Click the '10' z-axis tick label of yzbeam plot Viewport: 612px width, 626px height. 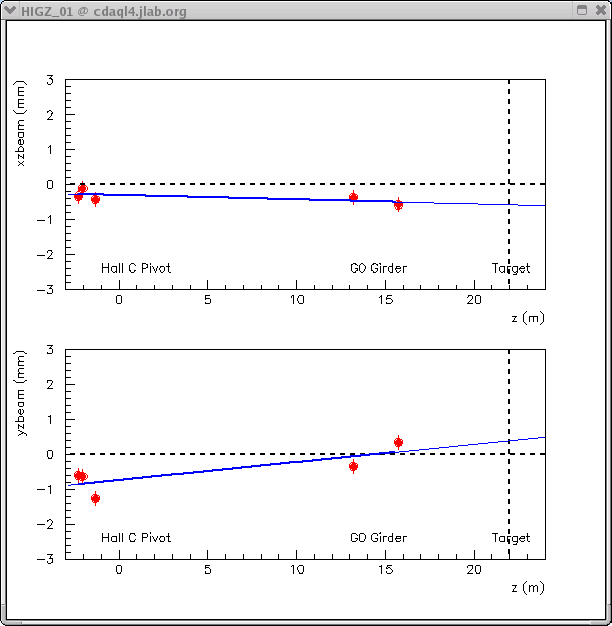click(x=297, y=570)
